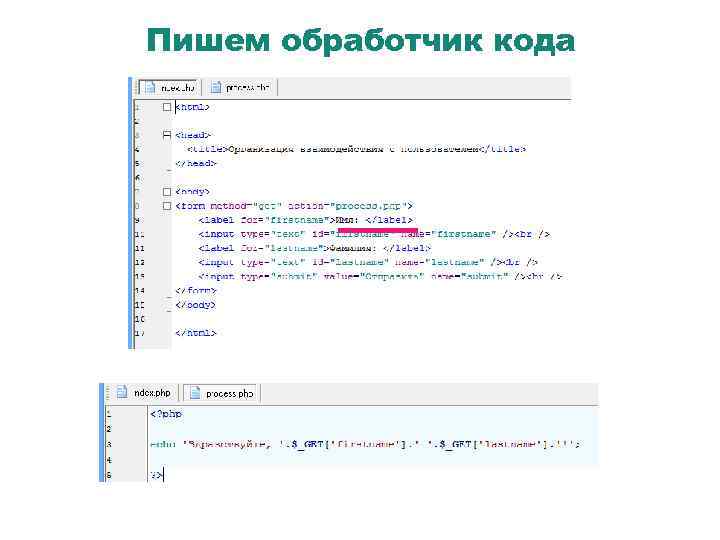Select process.php tab in lower editor
The height and width of the screenshot is (540, 720).
click(221, 393)
